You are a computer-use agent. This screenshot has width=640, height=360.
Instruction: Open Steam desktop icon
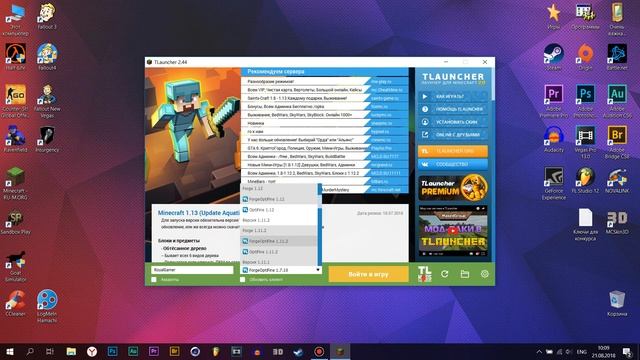point(553,58)
